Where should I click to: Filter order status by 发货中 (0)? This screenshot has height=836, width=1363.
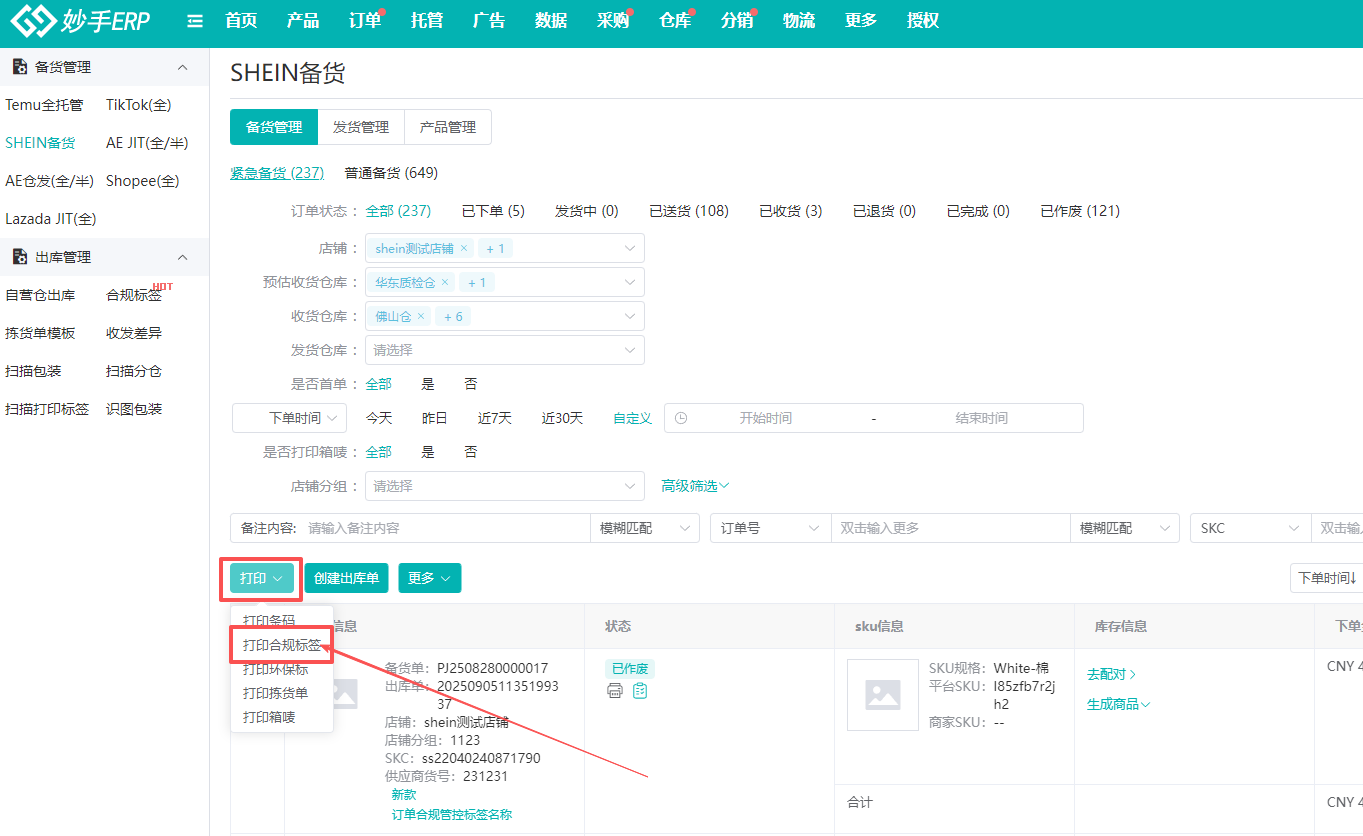(587, 211)
